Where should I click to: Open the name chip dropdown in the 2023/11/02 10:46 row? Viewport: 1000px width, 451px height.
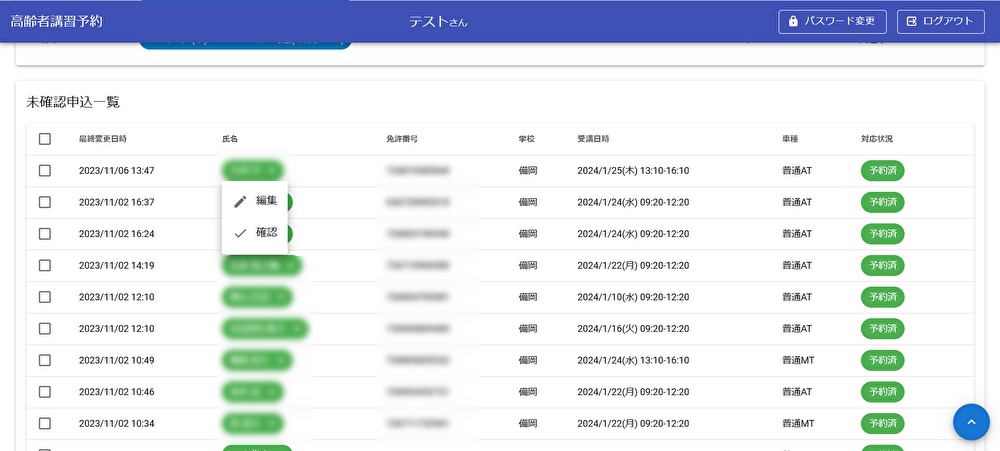[253, 392]
